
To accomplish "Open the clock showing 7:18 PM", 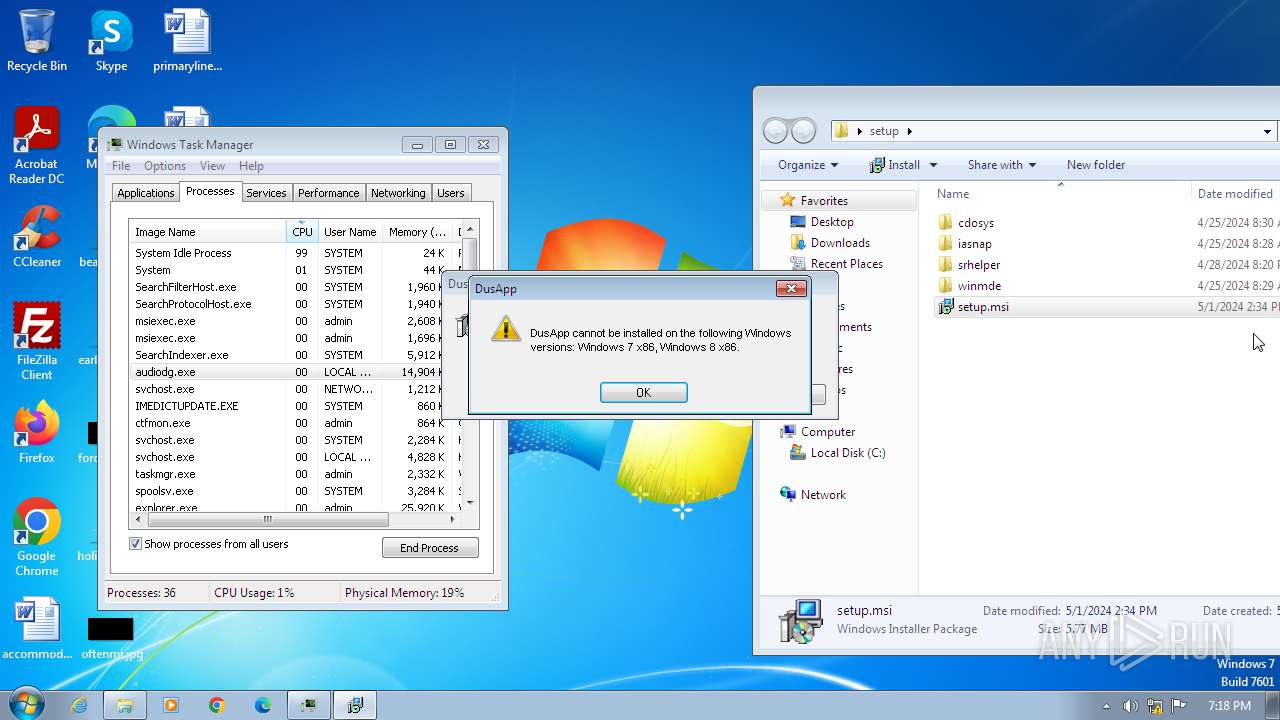I will click(1229, 706).
